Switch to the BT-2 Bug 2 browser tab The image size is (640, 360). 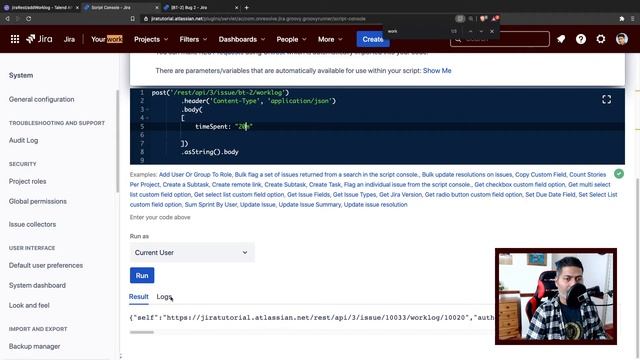click(200, 7)
